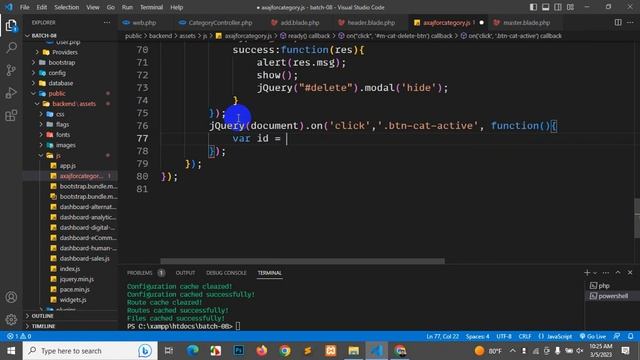640x360 pixels.
Task: Maximize the panel with up chevron
Action: coord(618,272)
